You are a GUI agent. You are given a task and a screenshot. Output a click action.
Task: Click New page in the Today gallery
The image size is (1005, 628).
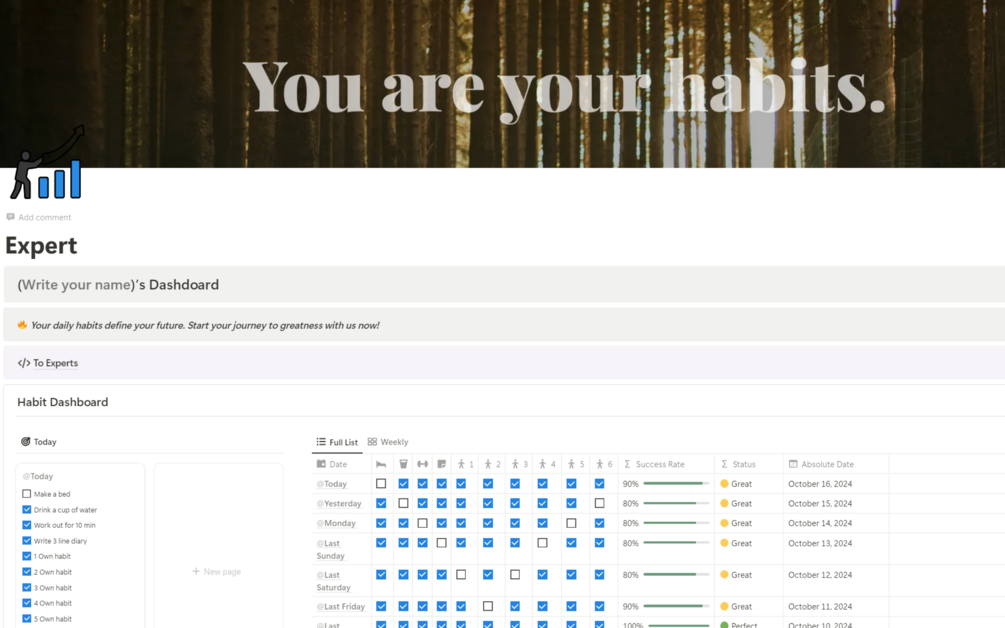[217, 572]
